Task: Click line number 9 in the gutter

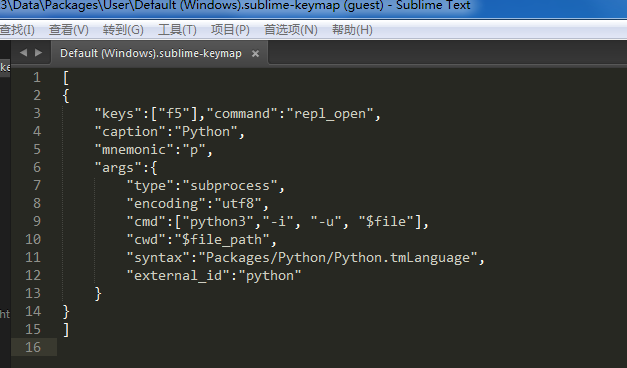Action: point(37,221)
